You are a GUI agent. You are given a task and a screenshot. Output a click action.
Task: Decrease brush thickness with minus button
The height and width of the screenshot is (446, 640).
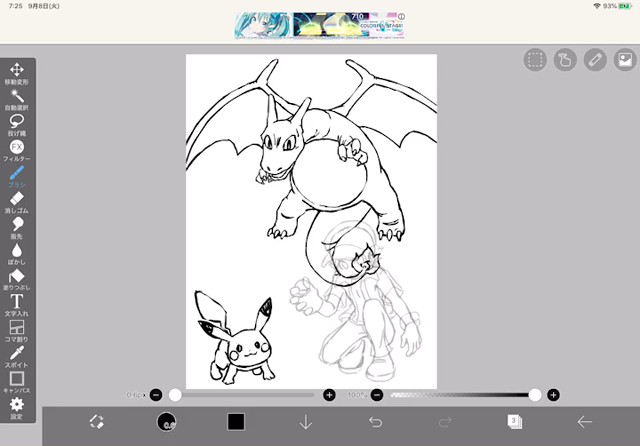pos(156,395)
